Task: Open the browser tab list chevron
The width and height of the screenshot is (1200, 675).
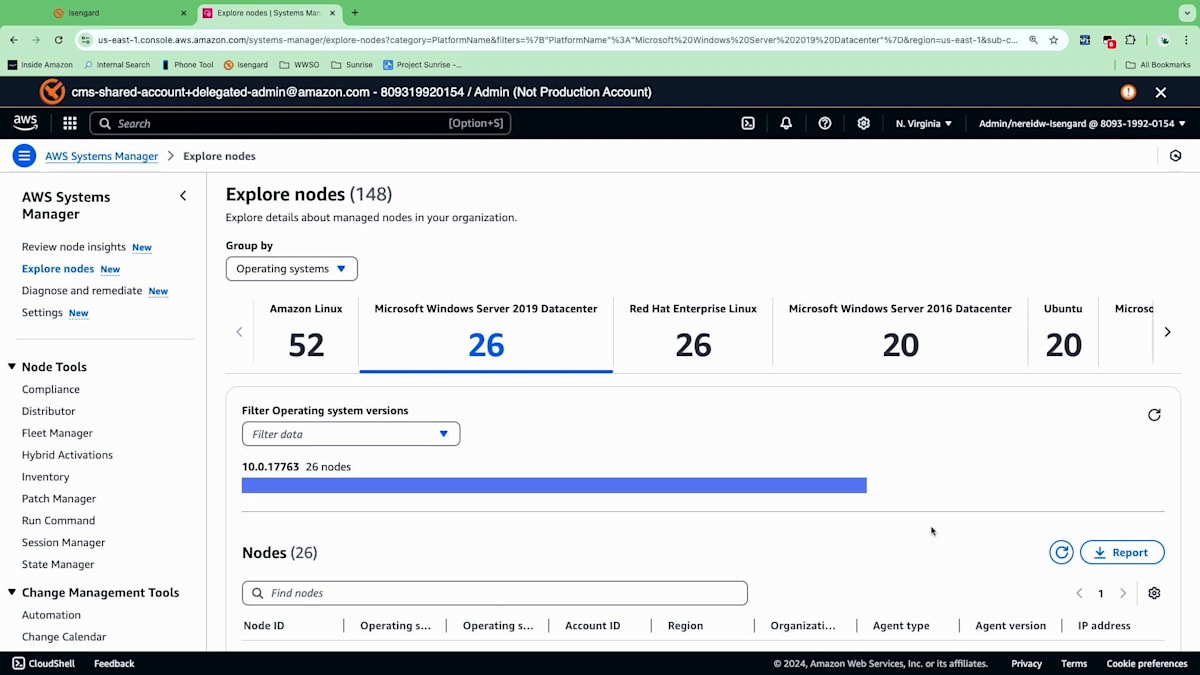Action: 1187,13
